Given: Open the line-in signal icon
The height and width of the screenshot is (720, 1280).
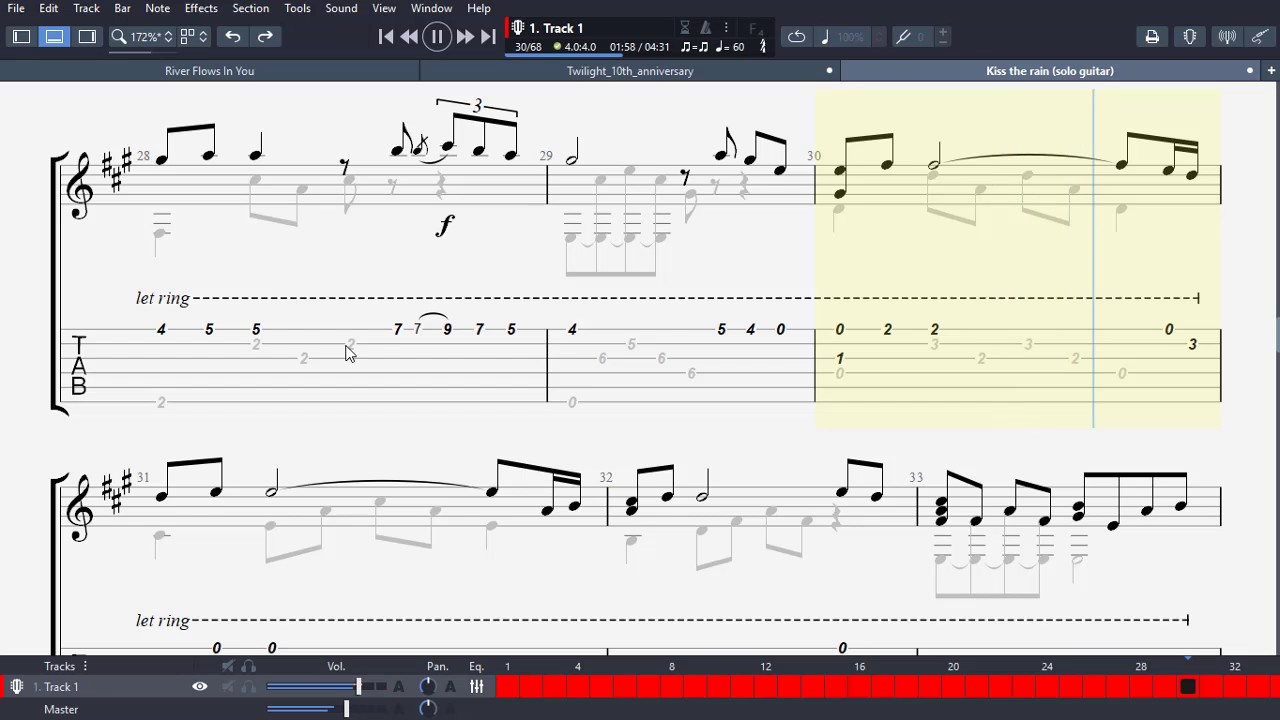Looking at the screenshot, I should pyautogui.click(x=1227, y=37).
